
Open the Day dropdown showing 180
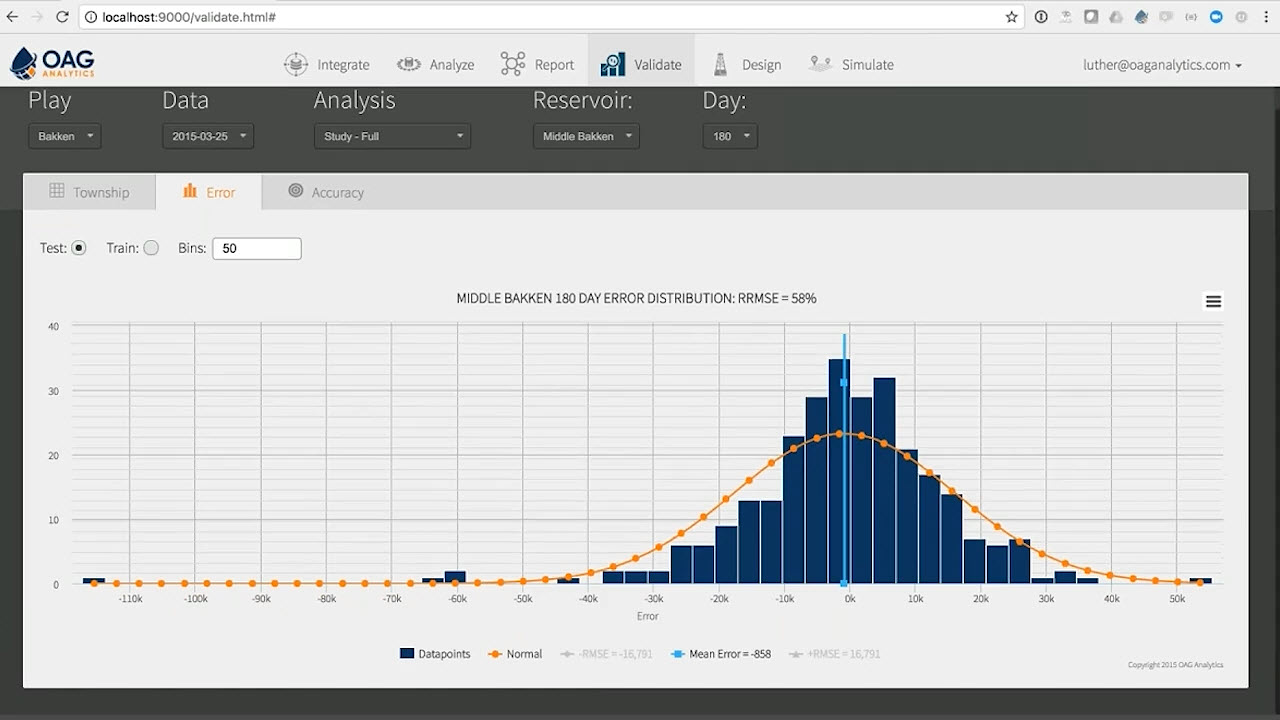(x=730, y=136)
